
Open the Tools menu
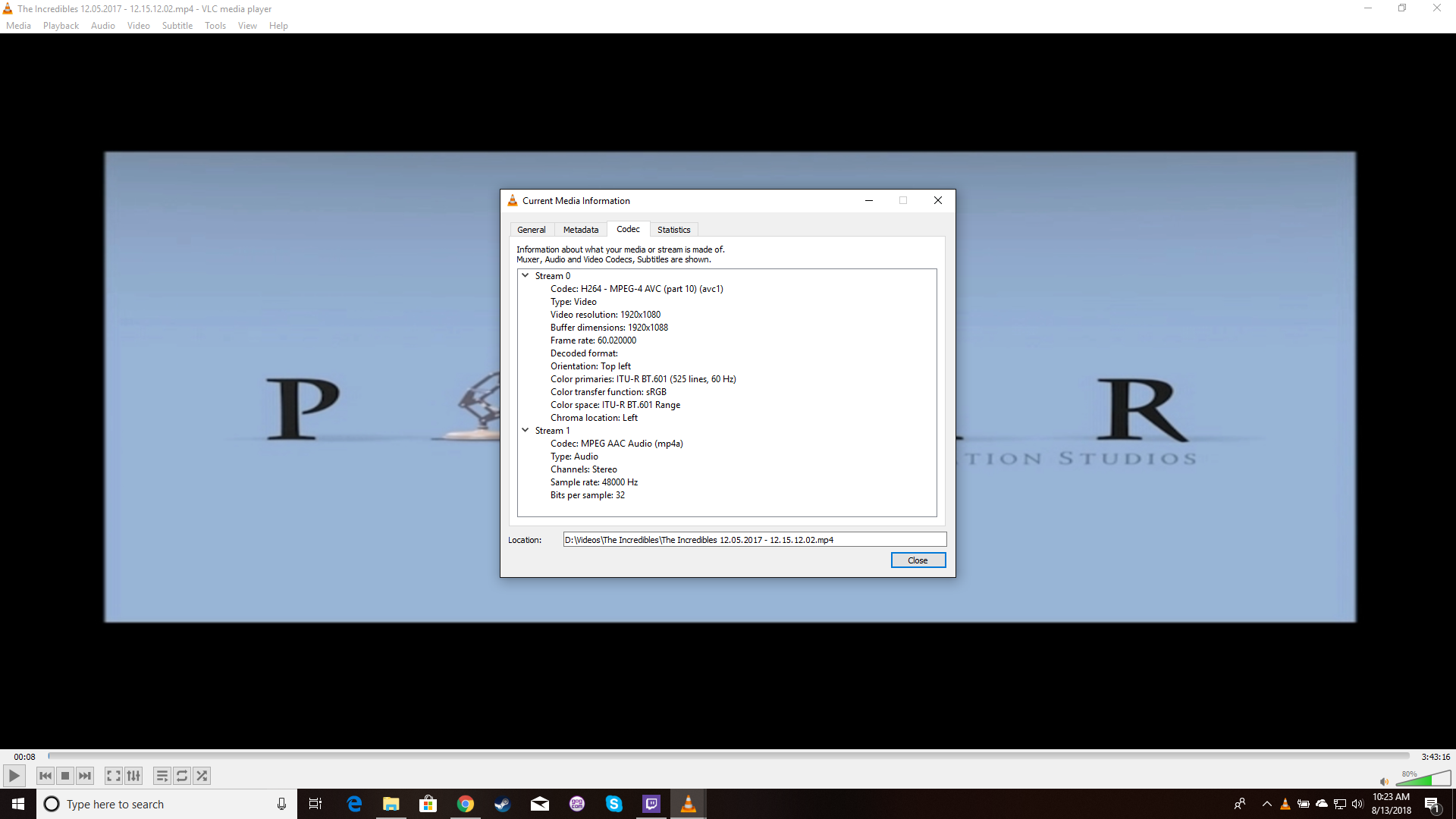215,26
